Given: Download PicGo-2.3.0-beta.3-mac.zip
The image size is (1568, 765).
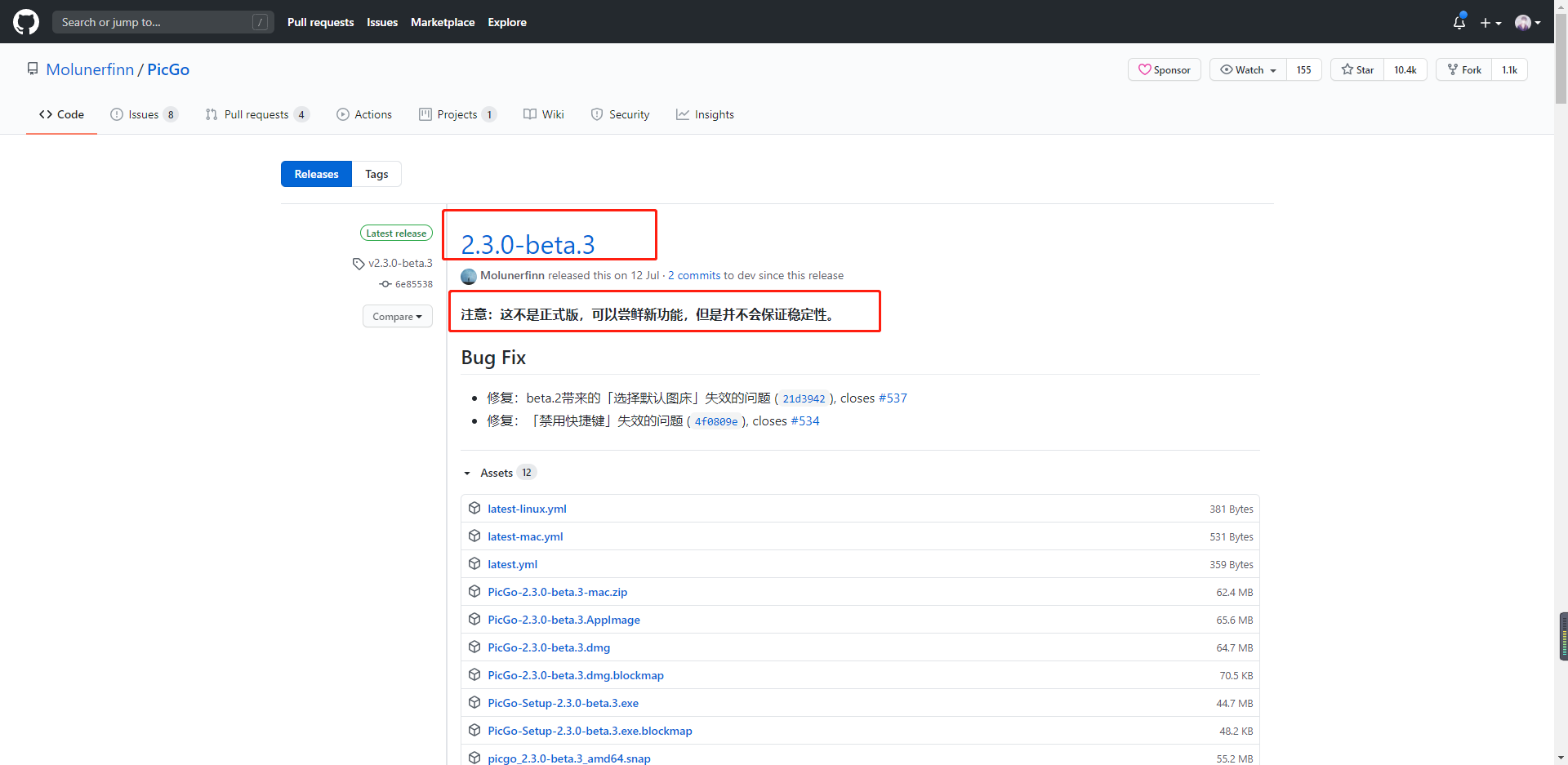Looking at the screenshot, I should pos(558,592).
